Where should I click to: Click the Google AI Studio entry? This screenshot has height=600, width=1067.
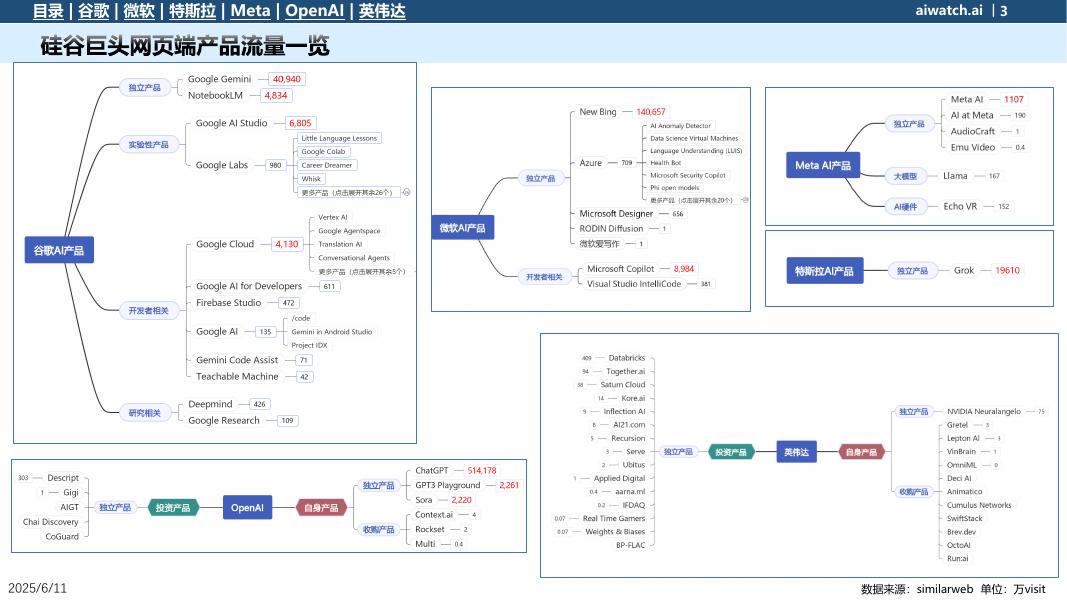click(x=231, y=123)
